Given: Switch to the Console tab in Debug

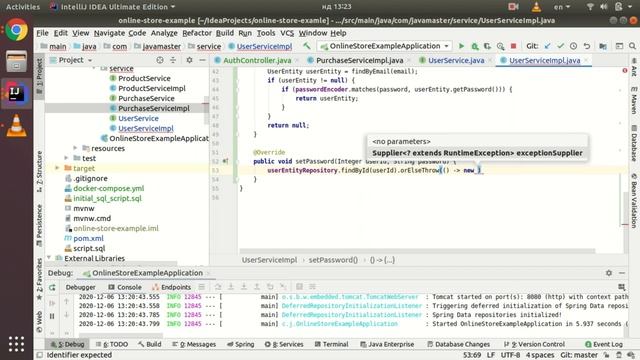Looking at the screenshot, I should point(125,287).
